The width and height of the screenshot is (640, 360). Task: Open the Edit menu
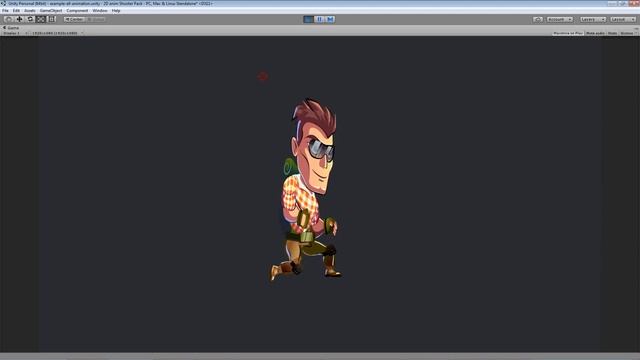pyautogui.click(x=16, y=11)
